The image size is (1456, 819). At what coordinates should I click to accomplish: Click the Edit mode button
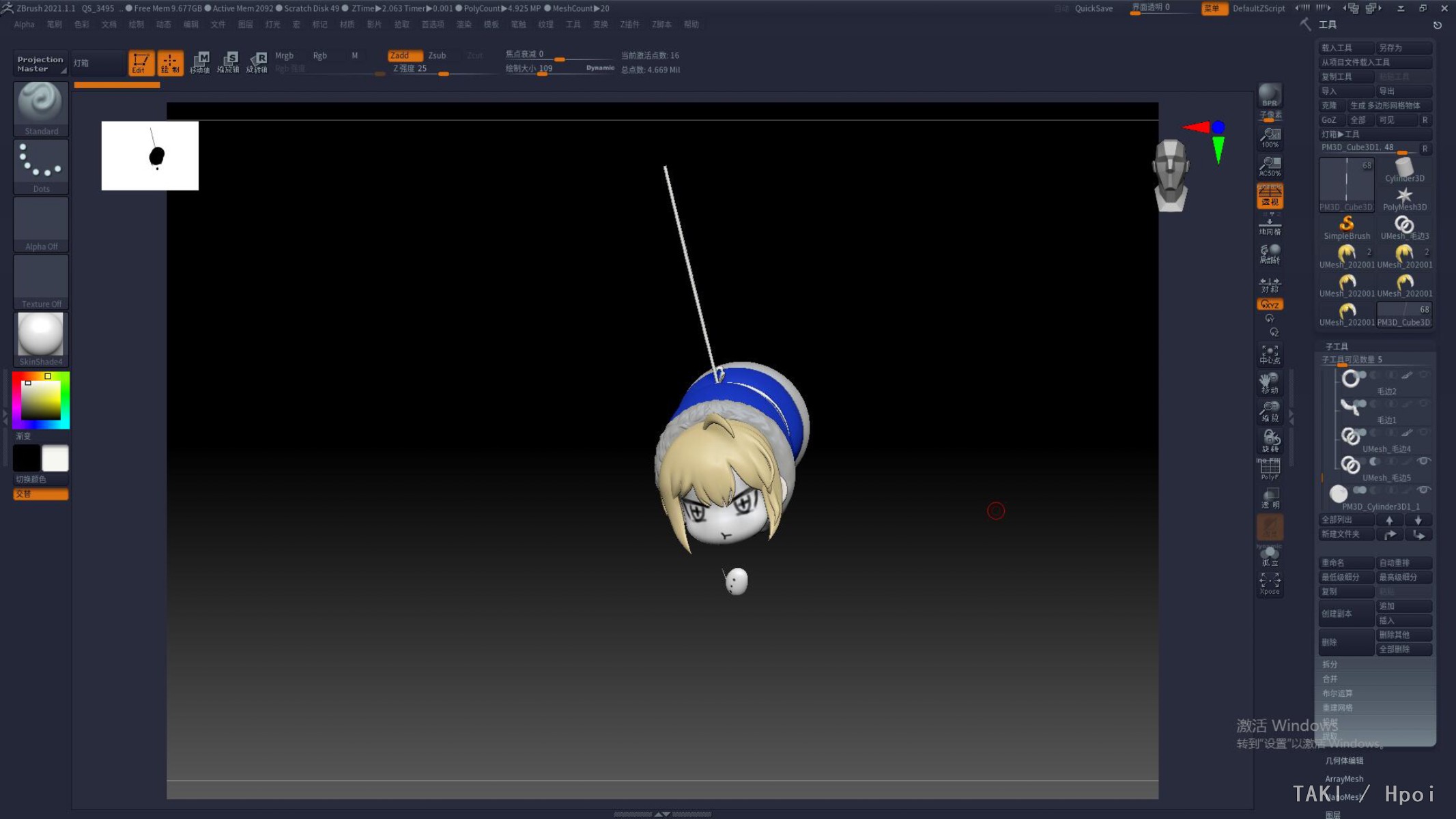click(141, 63)
